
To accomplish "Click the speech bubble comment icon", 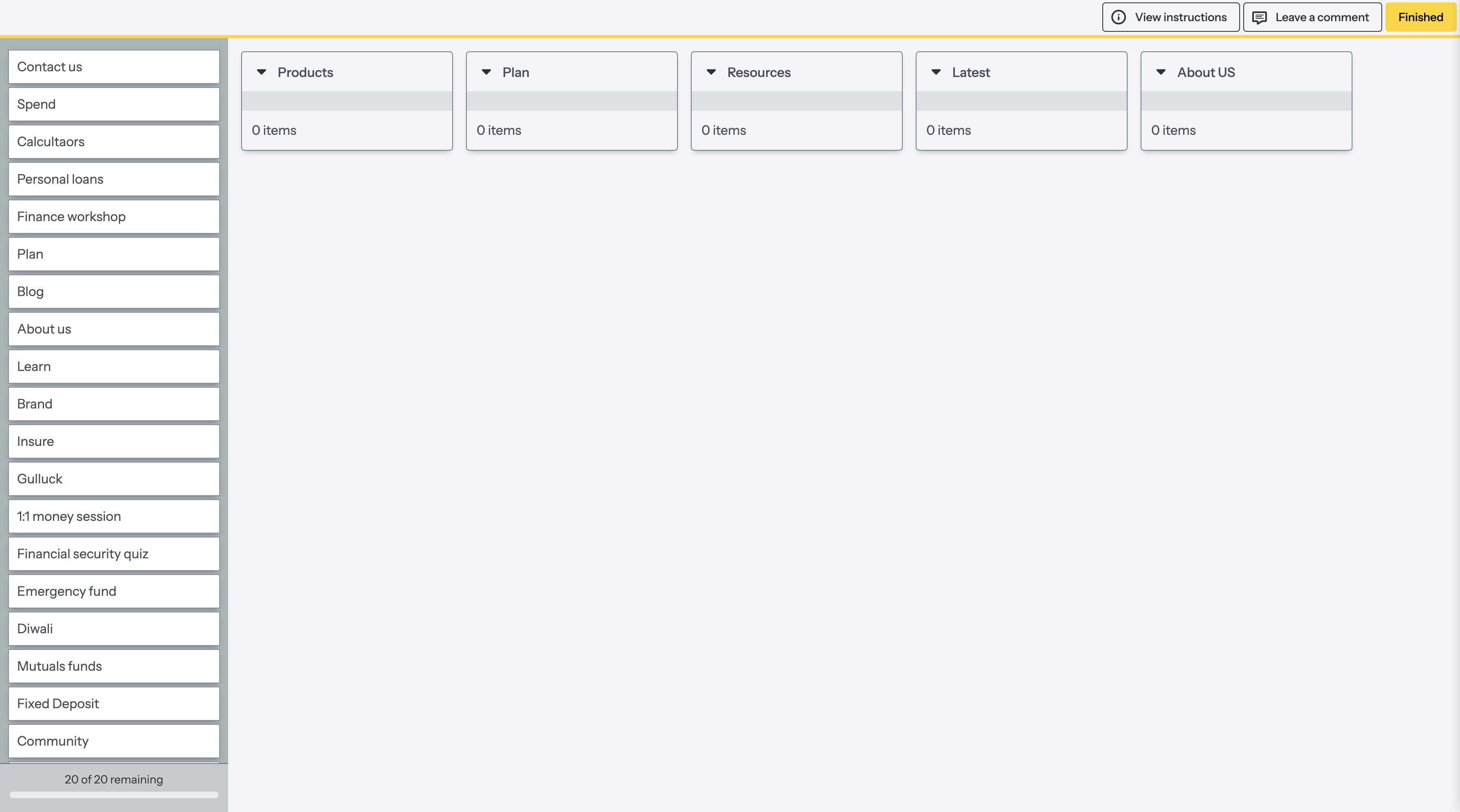I will pos(1259,18).
